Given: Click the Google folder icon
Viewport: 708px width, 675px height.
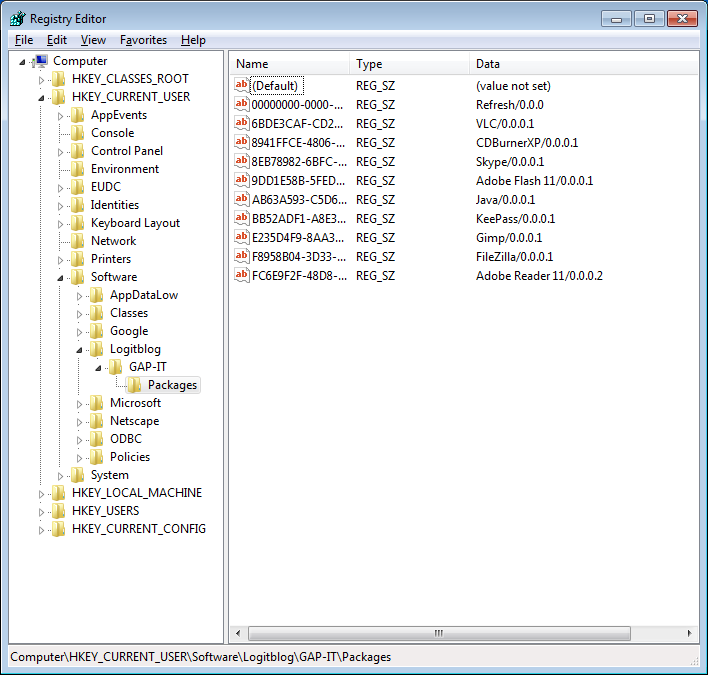Looking at the screenshot, I should pyautogui.click(x=96, y=331).
